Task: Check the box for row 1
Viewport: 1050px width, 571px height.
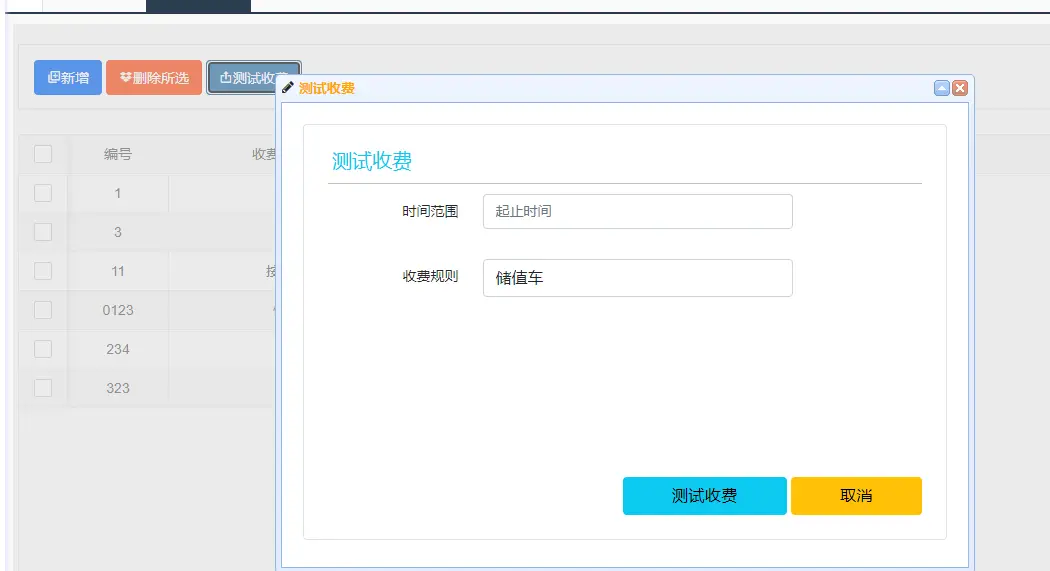Action: (x=43, y=193)
